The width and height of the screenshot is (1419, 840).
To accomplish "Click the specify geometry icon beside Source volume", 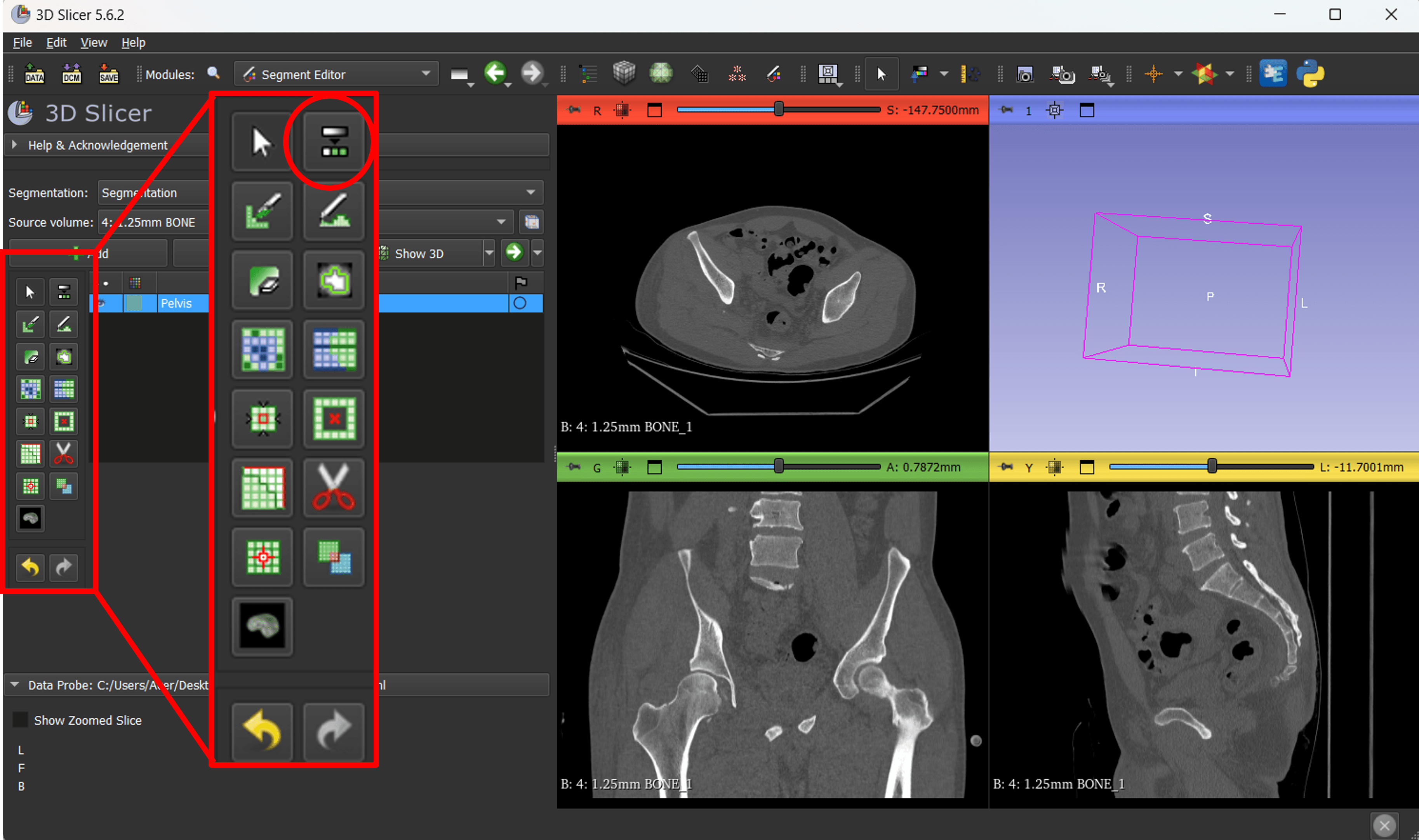I will tap(532, 222).
